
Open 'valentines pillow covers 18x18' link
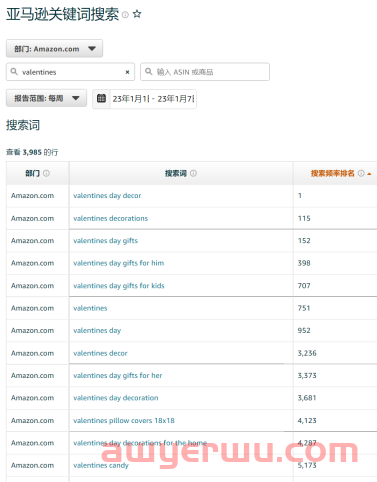[124, 420]
